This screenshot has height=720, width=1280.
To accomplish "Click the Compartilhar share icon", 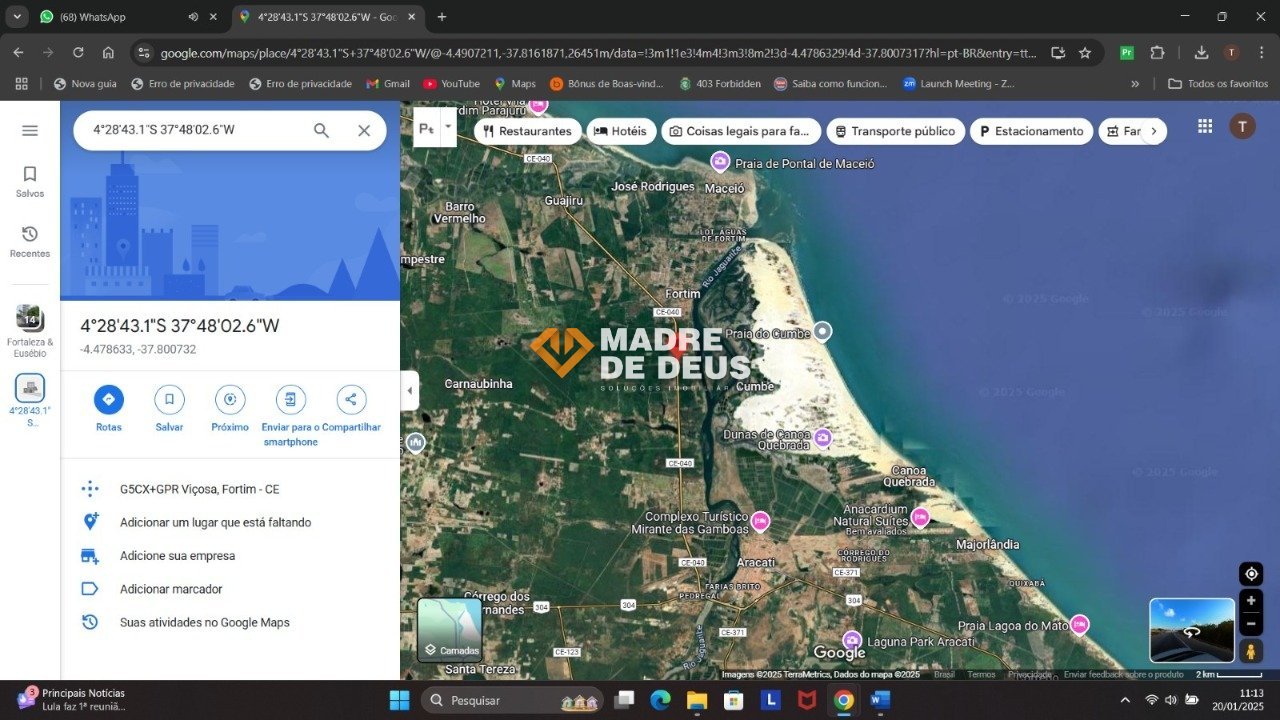I will (x=351, y=400).
